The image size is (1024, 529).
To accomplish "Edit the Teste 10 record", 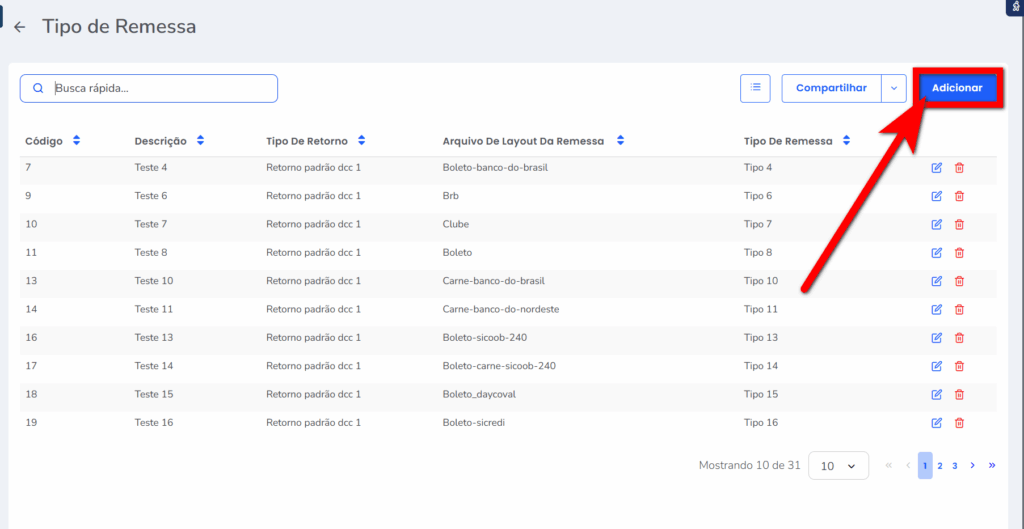I will tap(937, 281).
